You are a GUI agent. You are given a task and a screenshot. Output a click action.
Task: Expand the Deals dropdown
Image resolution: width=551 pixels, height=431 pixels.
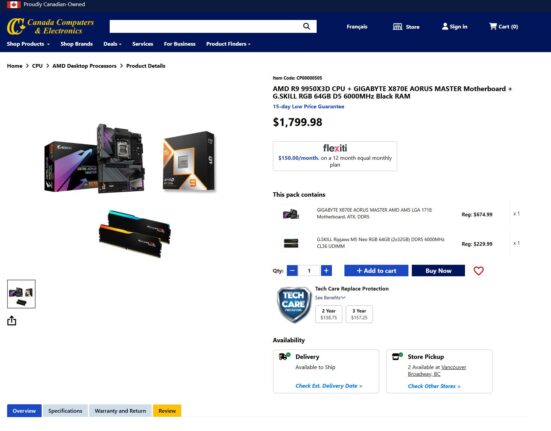coord(112,44)
